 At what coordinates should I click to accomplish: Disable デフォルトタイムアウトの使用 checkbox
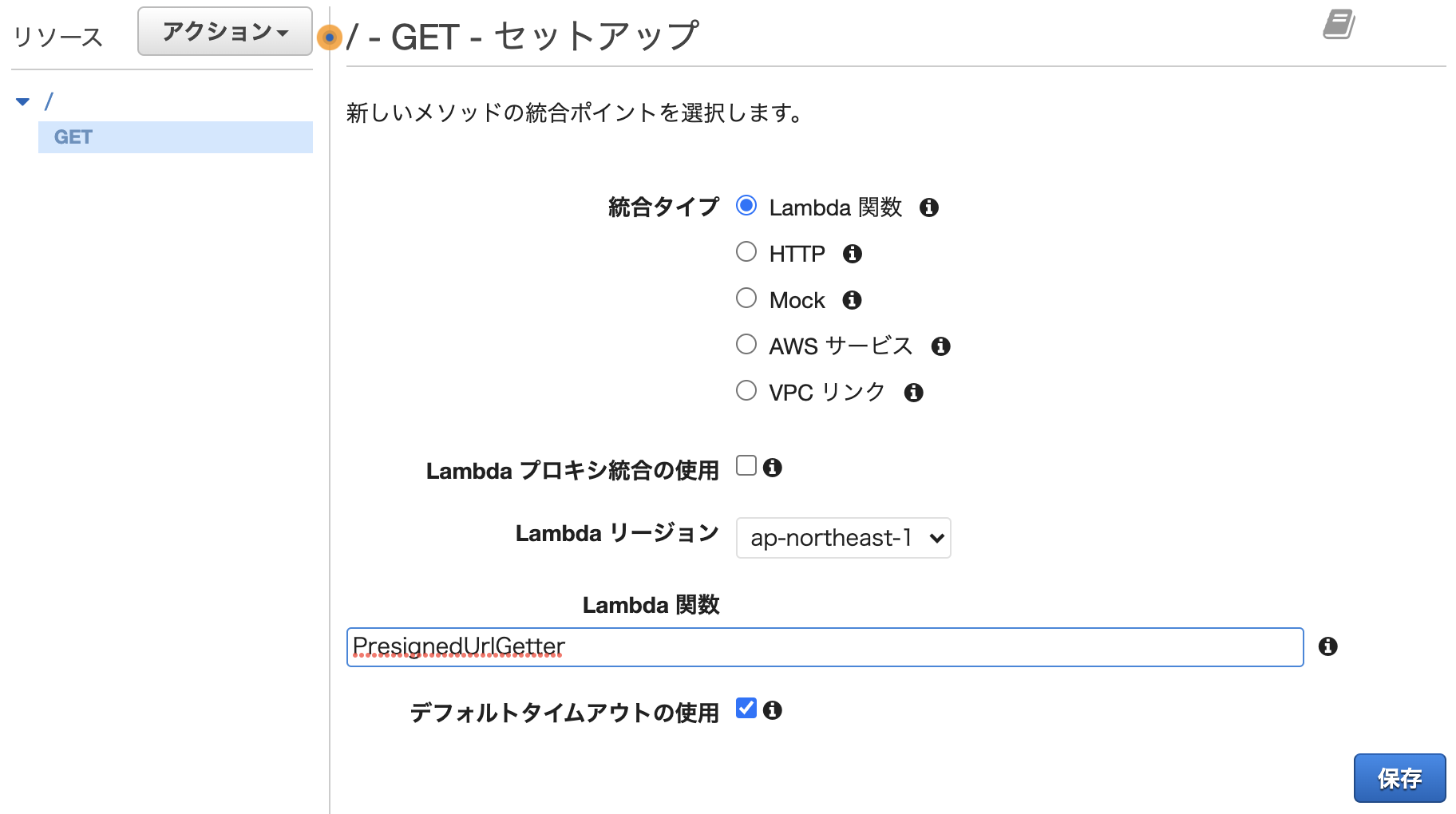pyautogui.click(x=745, y=707)
